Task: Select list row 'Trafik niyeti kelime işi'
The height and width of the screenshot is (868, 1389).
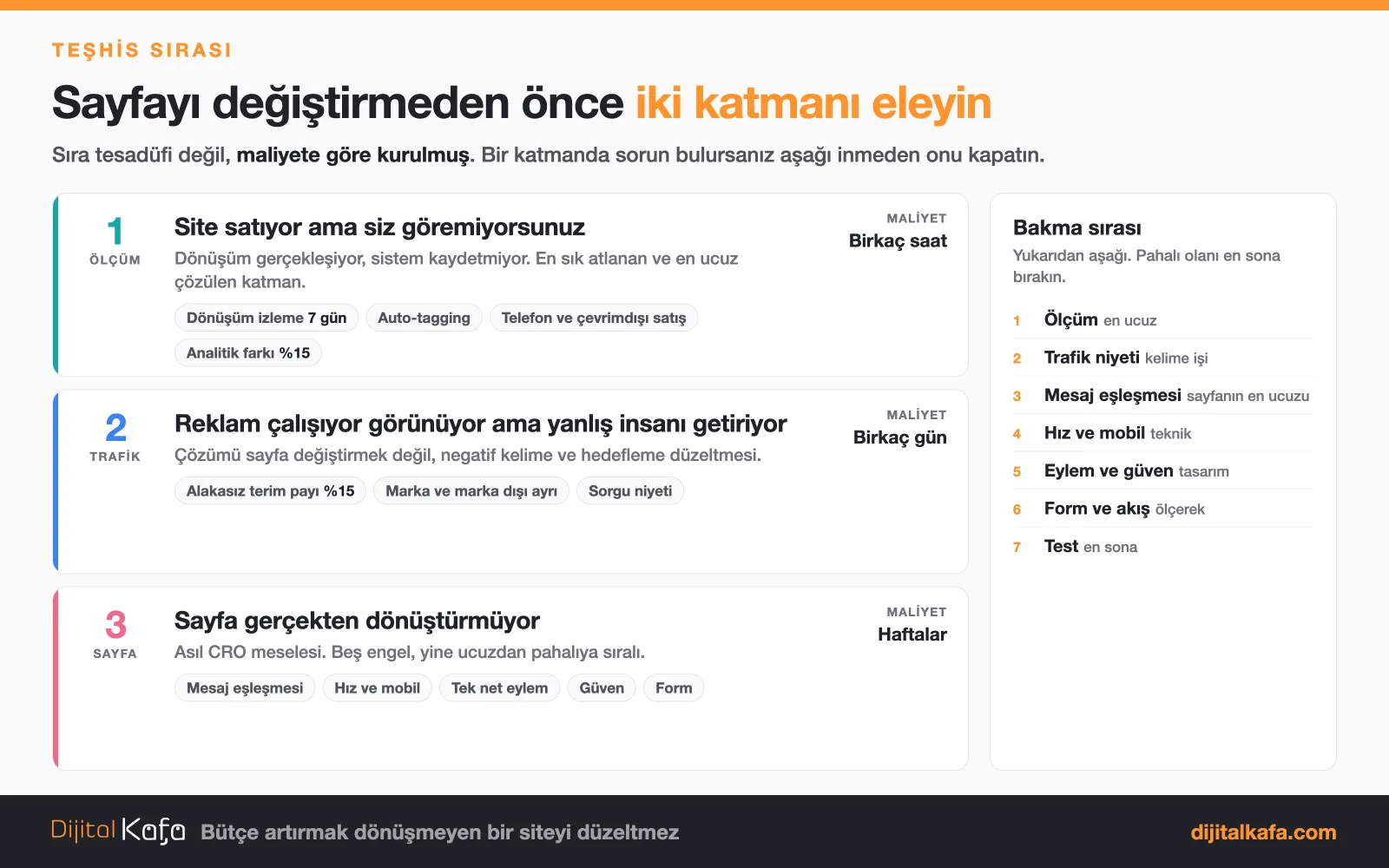Action: click(1162, 358)
